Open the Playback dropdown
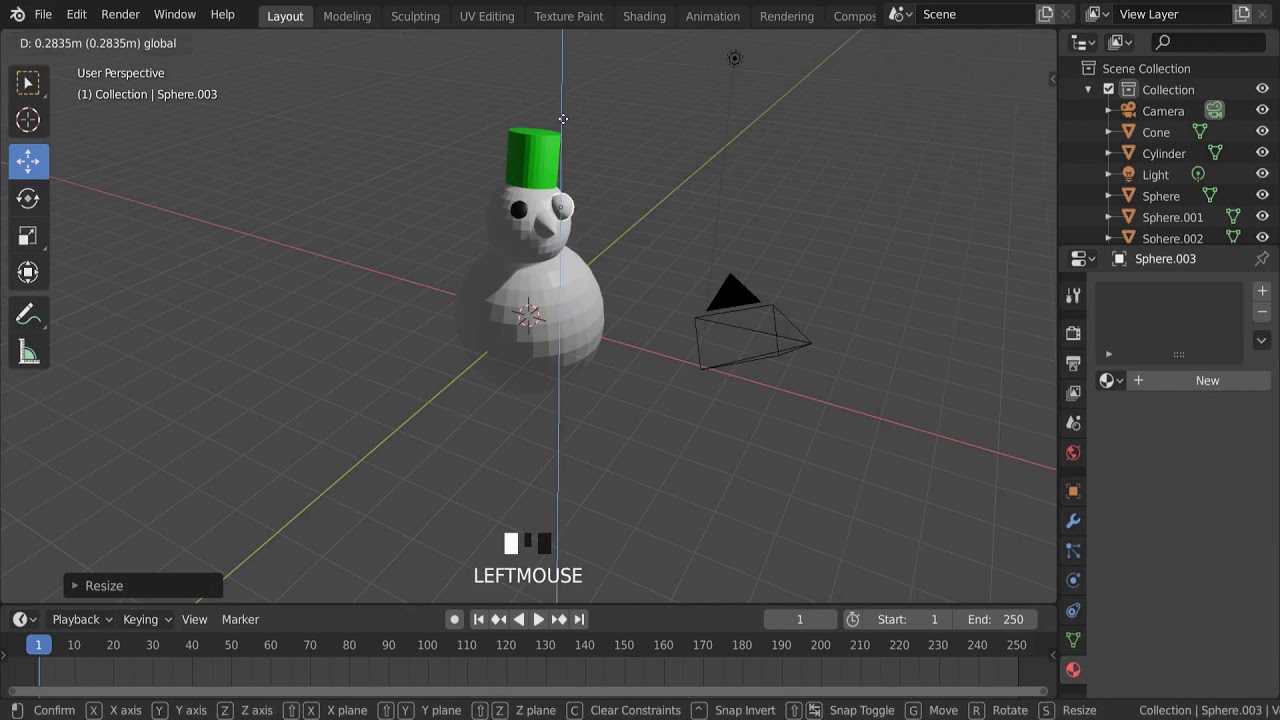 (82, 619)
